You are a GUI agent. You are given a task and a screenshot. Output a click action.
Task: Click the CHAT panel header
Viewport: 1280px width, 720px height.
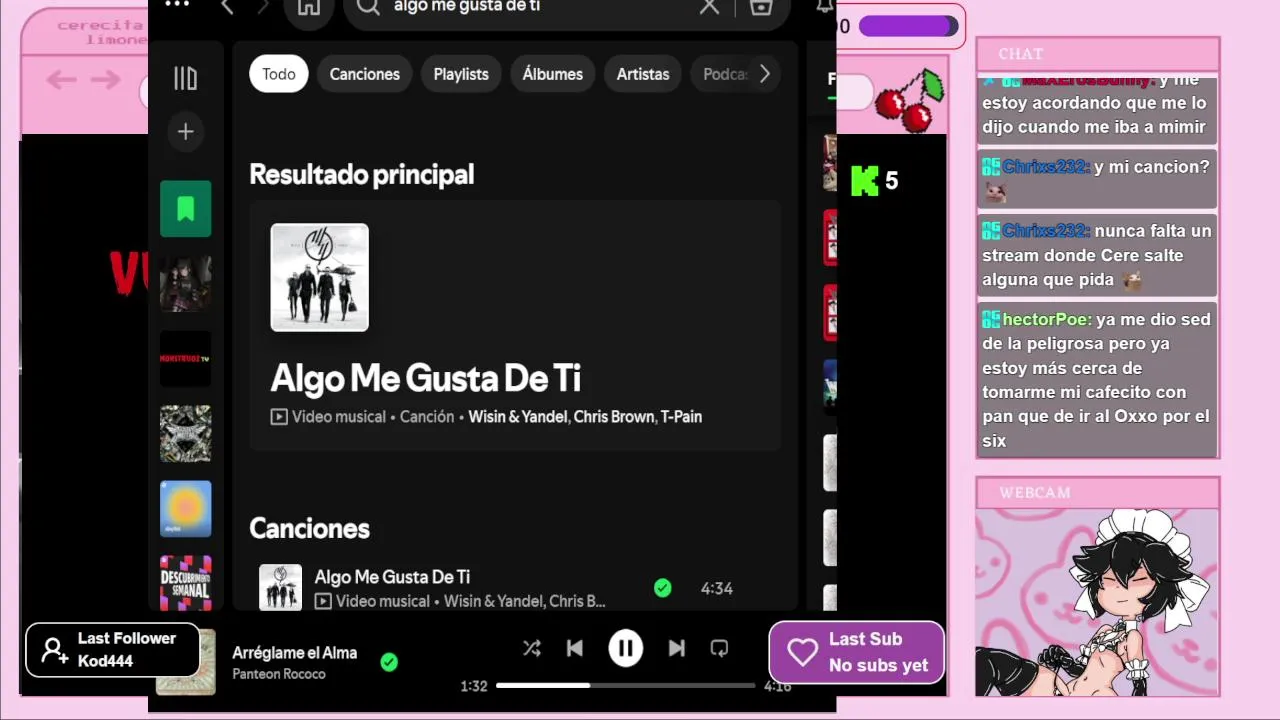click(1098, 54)
